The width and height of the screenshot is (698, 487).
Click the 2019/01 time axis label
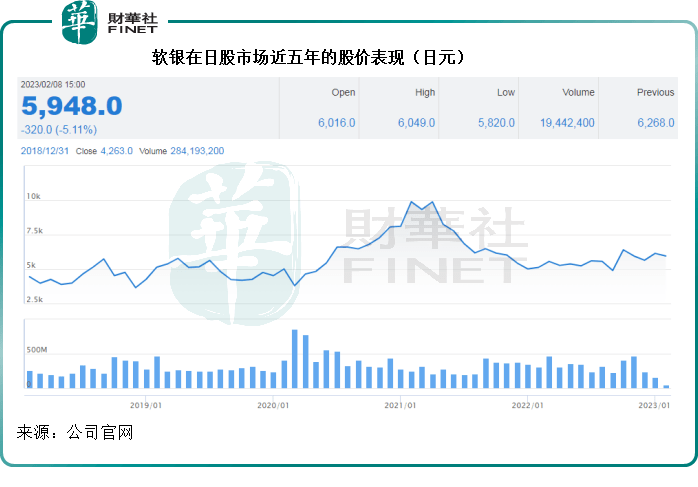click(x=146, y=406)
